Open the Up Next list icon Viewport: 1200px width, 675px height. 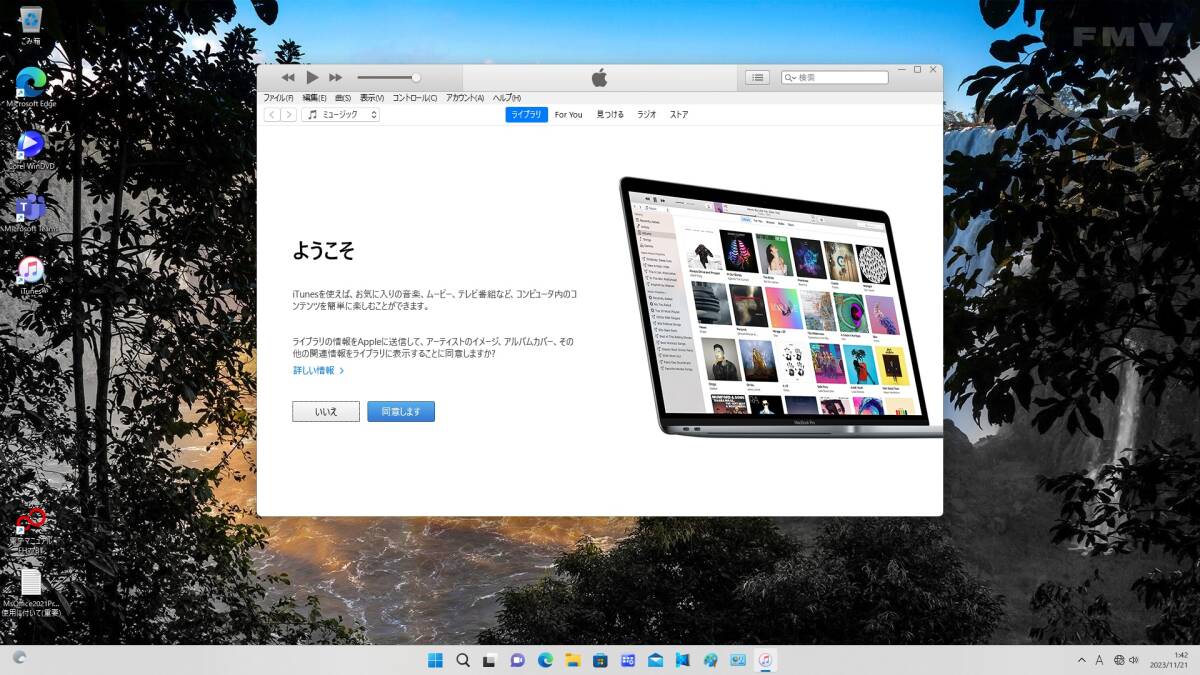(758, 77)
